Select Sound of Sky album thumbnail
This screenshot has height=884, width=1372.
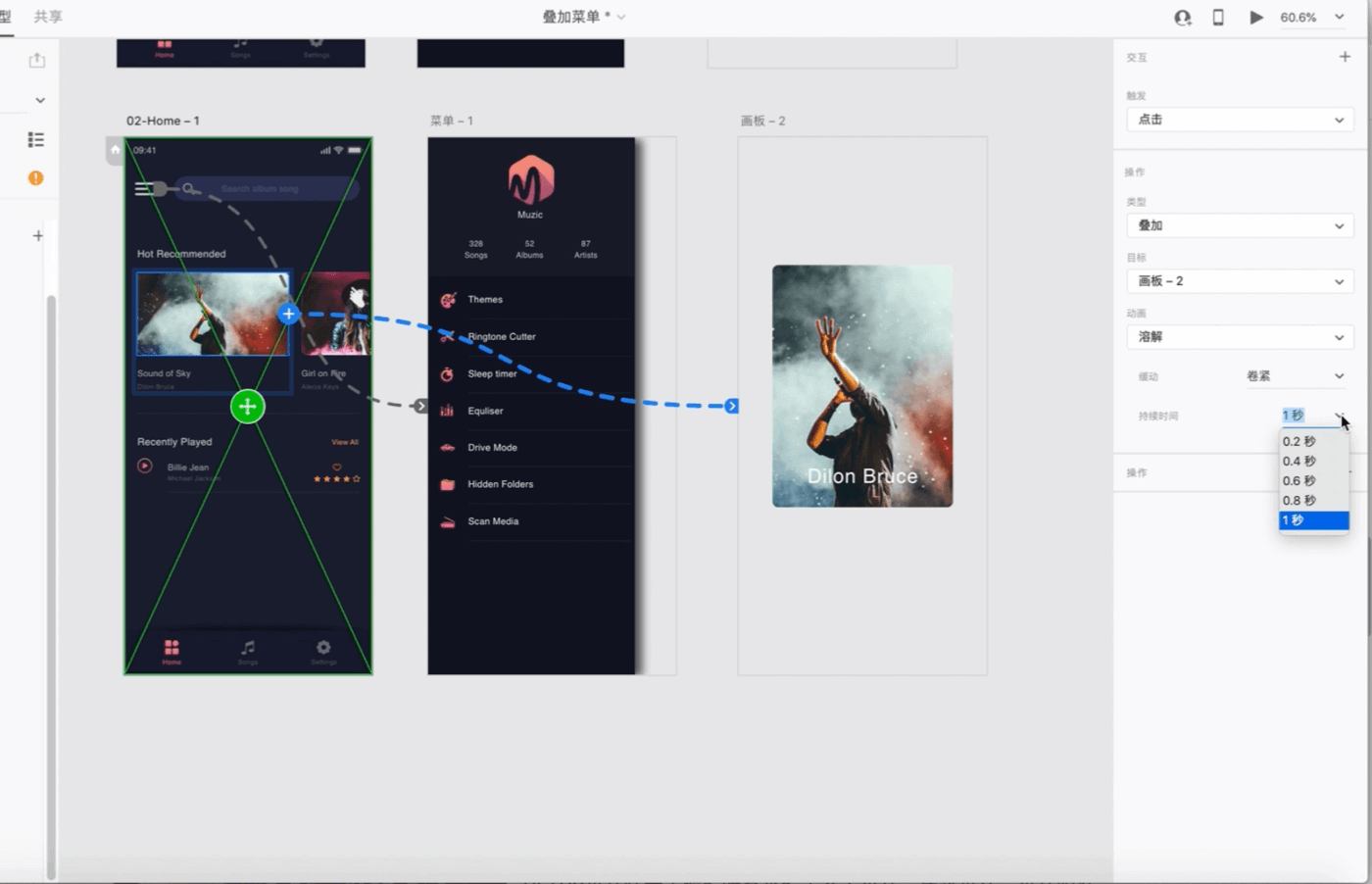pyautogui.click(x=212, y=314)
